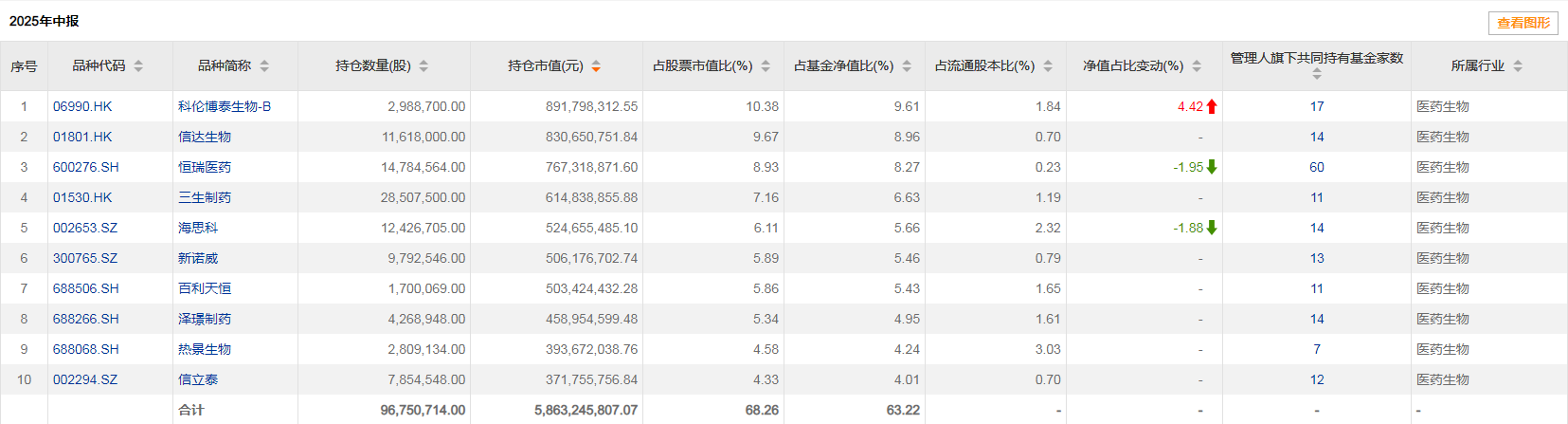Open 信立泰 stock link
This screenshot has height=424, width=1568.
pyautogui.click(x=198, y=379)
